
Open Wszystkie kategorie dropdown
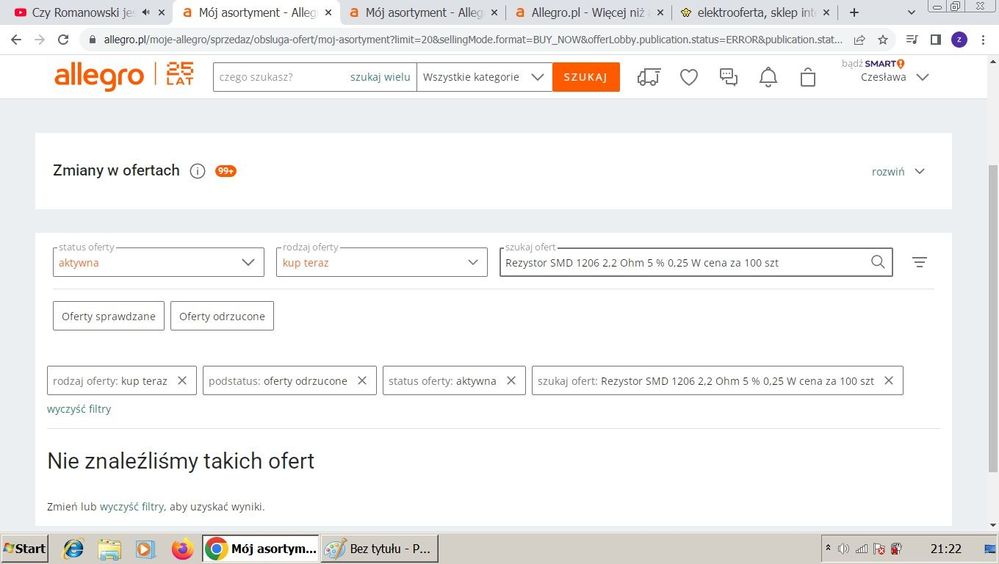pyautogui.click(x=484, y=77)
